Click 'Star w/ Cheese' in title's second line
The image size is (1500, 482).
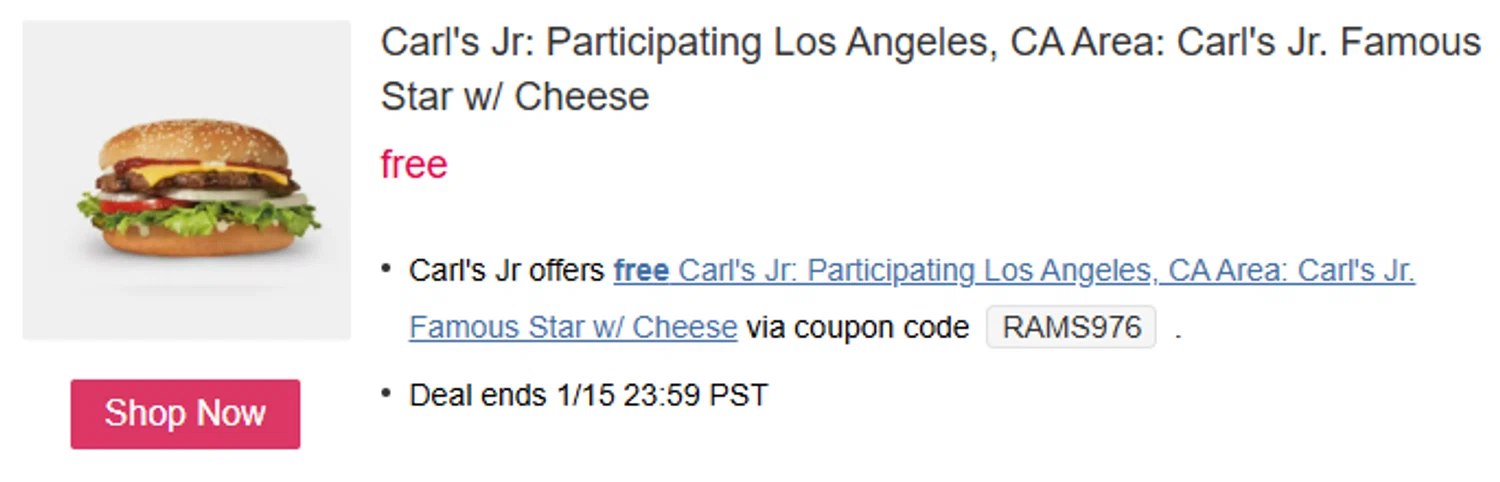tap(514, 97)
